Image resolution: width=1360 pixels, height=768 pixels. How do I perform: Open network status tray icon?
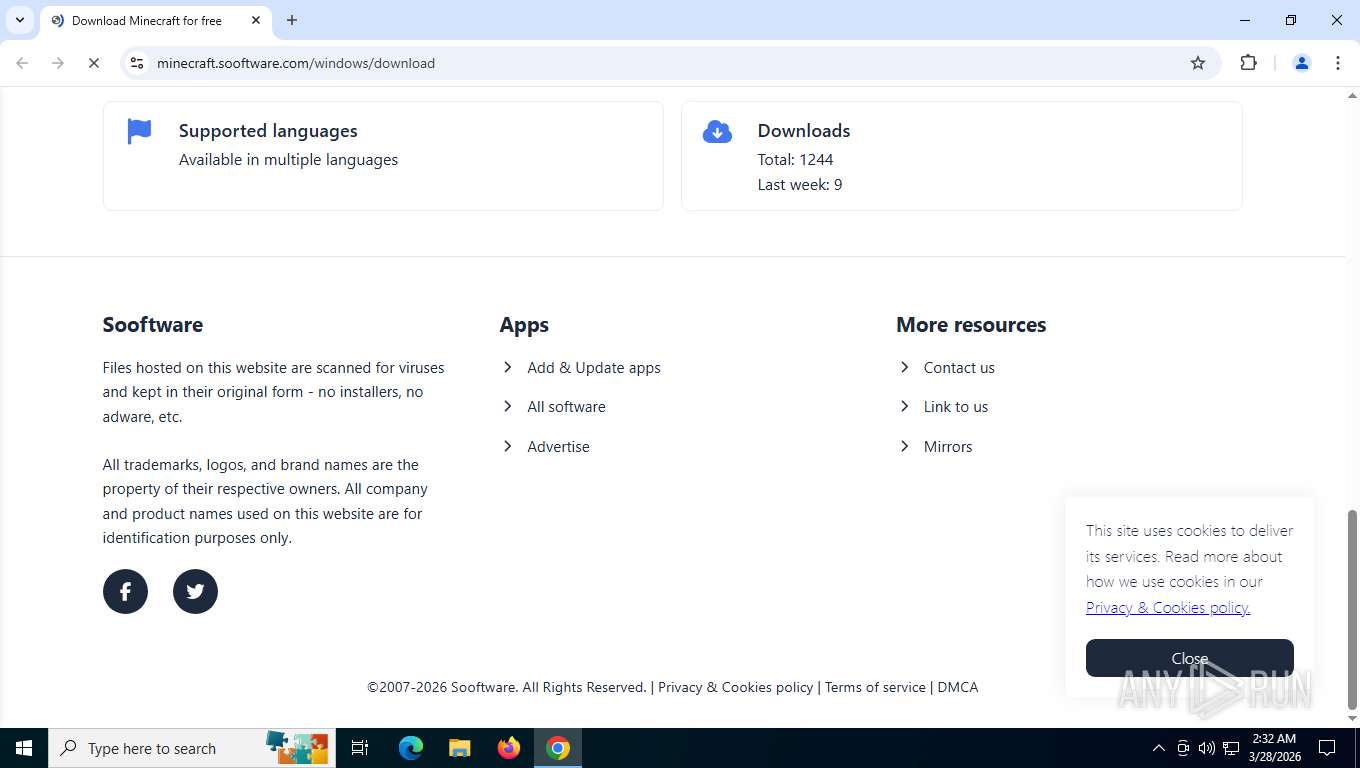pos(1231,748)
